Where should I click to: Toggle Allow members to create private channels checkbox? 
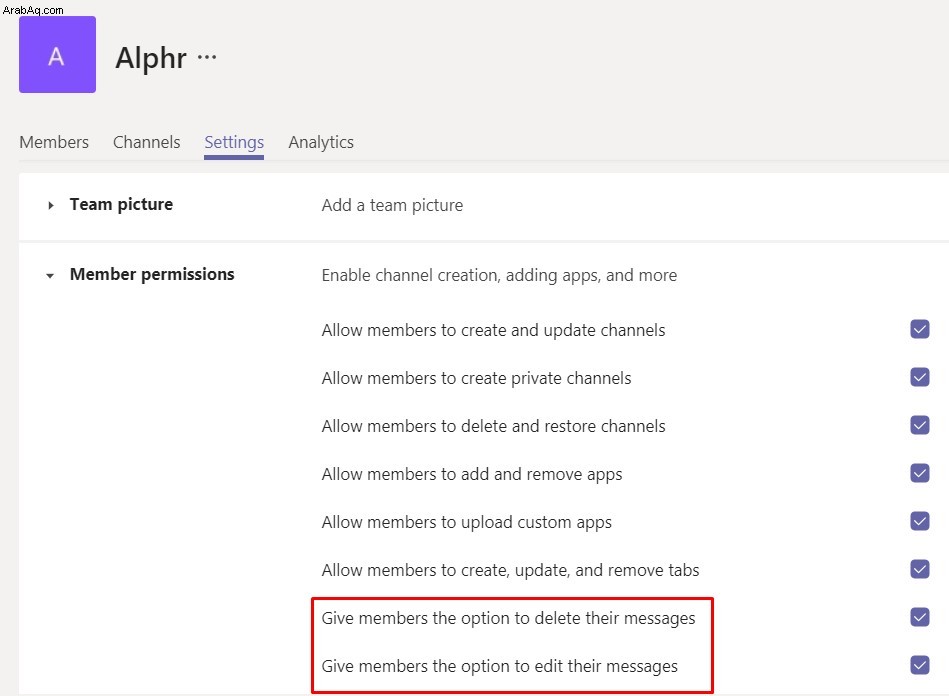click(919, 377)
